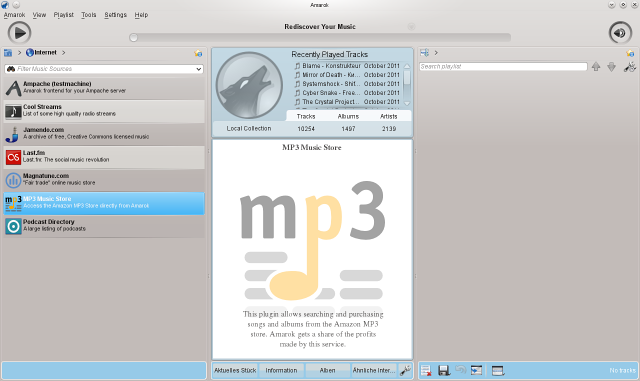Image resolution: width=640 pixels, height=381 pixels.
Task: Select Ampache (testmachine) service
Action: point(104,88)
